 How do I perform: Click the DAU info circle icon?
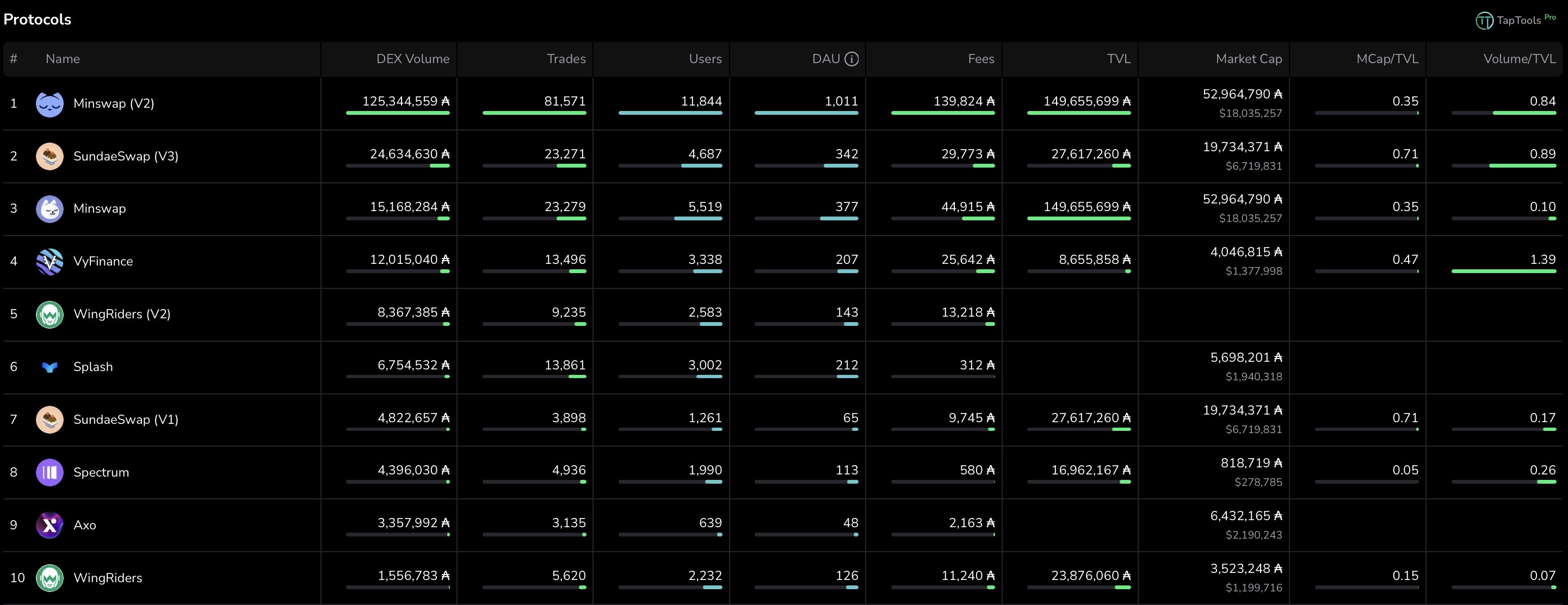pos(851,59)
